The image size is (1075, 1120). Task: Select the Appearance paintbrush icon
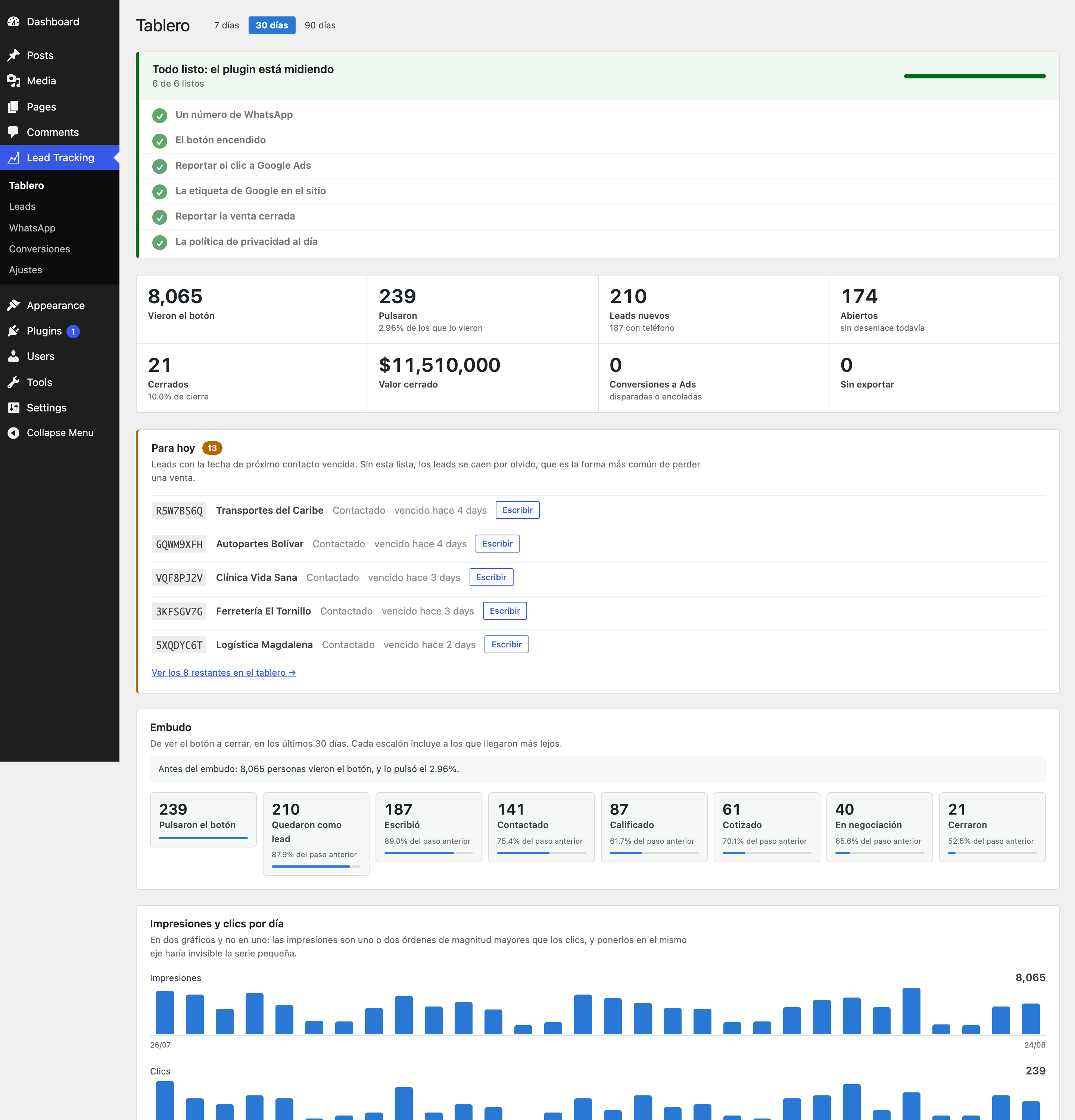(x=14, y=306)
